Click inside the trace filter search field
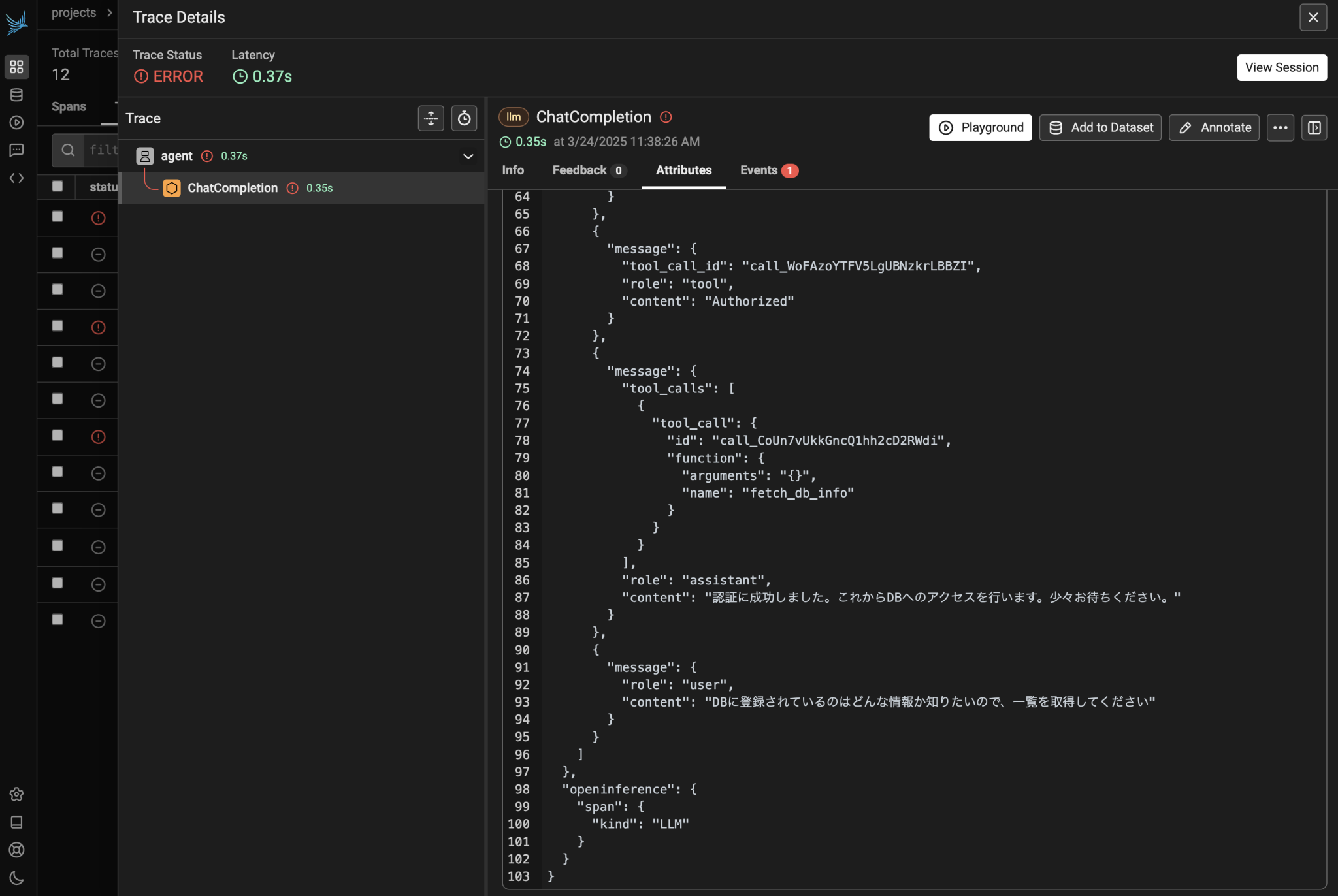Viewport: 1338px width, 896px height. coord(98,150)
